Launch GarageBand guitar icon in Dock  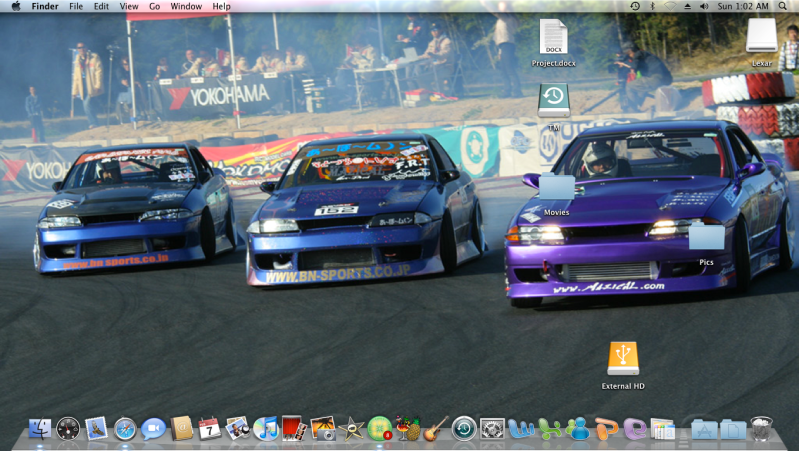point(436,428)
